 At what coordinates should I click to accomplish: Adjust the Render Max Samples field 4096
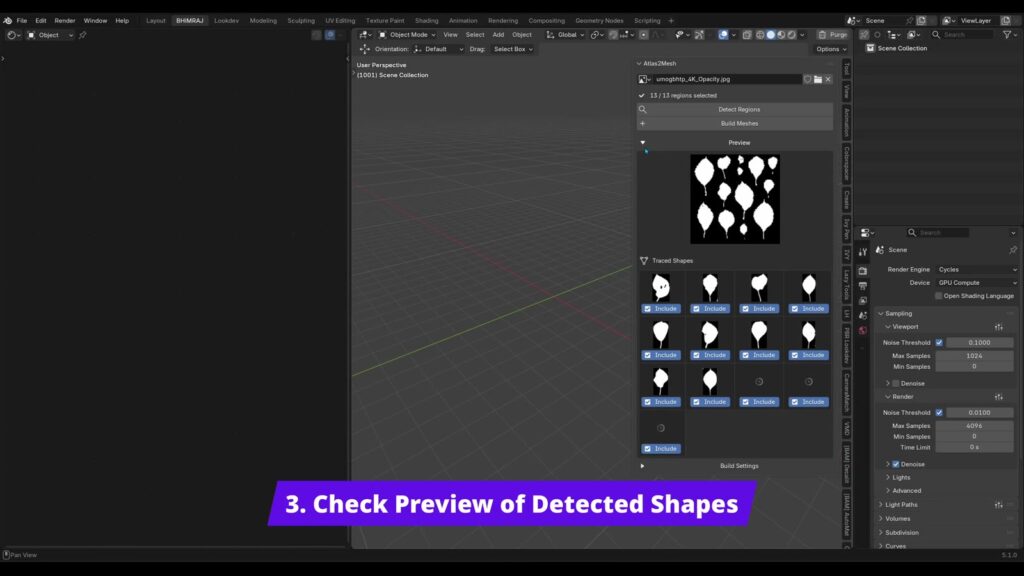click(974, 426)
